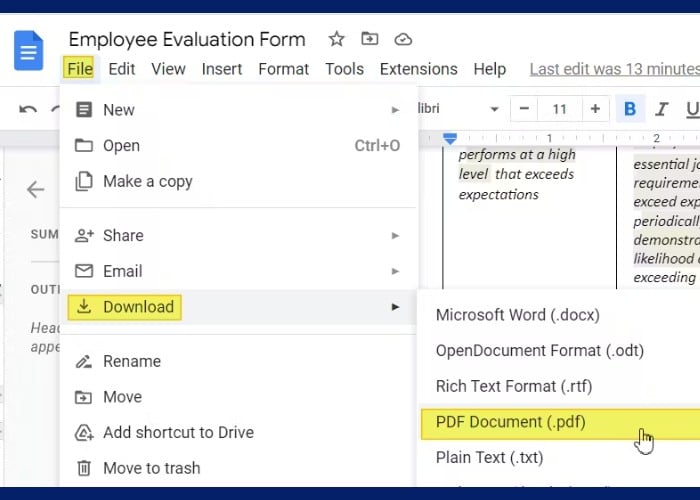Toggle Italic formatting
Viewport: 700px width, 500px height.
pyautogui.click(x=661, y=108)
